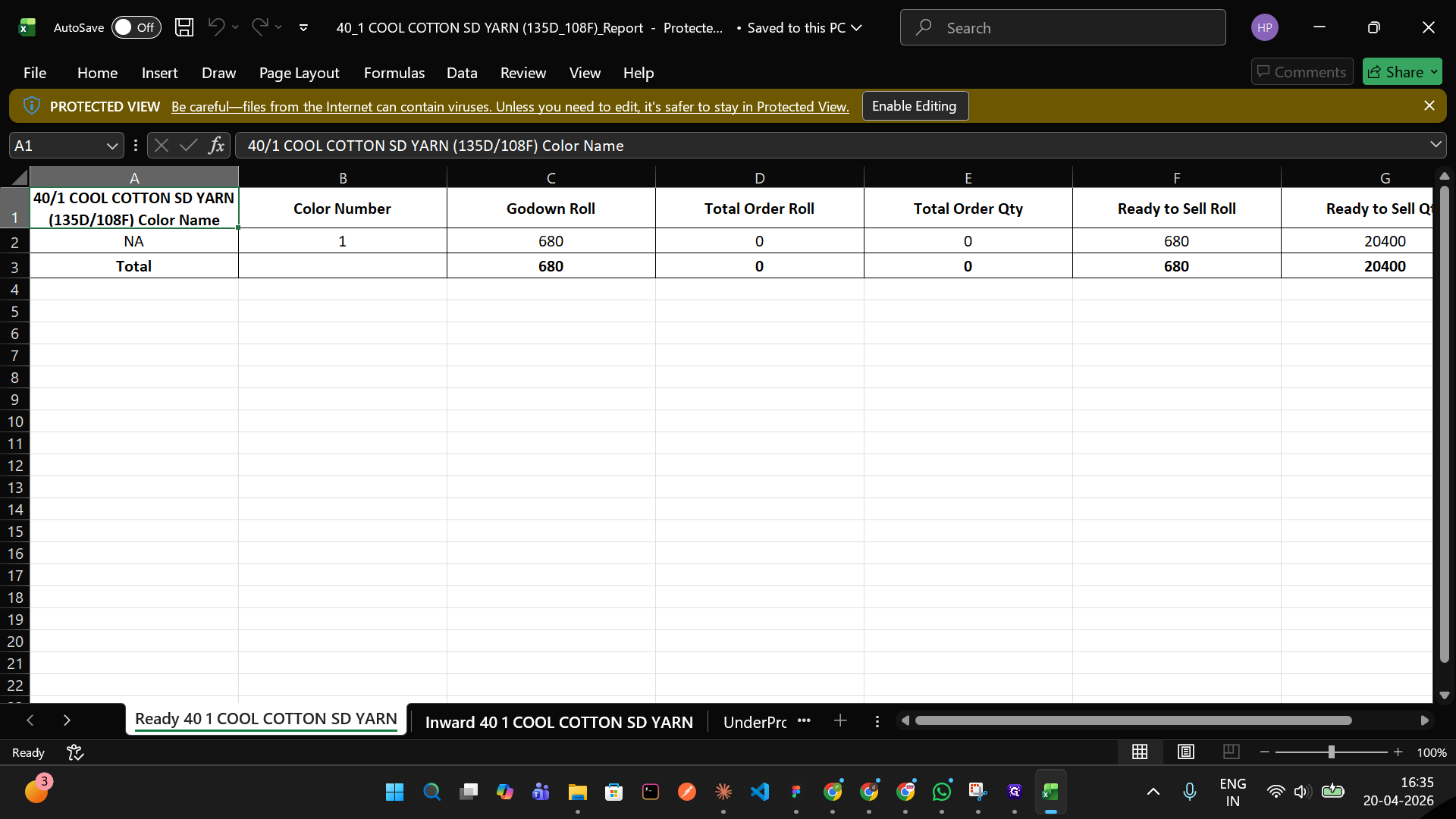Click the Select All corner triangle

tap(18, 177)
